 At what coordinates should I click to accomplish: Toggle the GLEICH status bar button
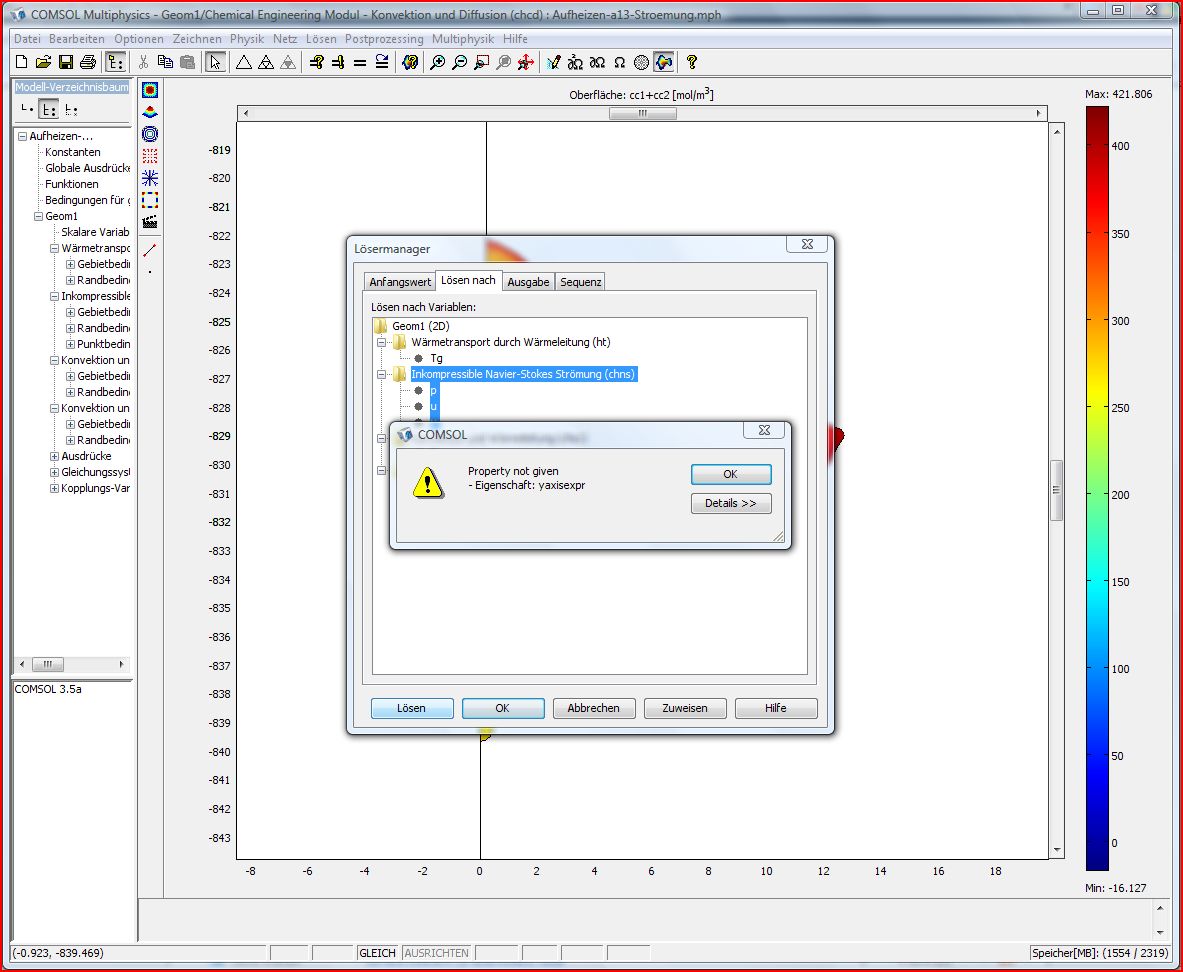point(378,953)
